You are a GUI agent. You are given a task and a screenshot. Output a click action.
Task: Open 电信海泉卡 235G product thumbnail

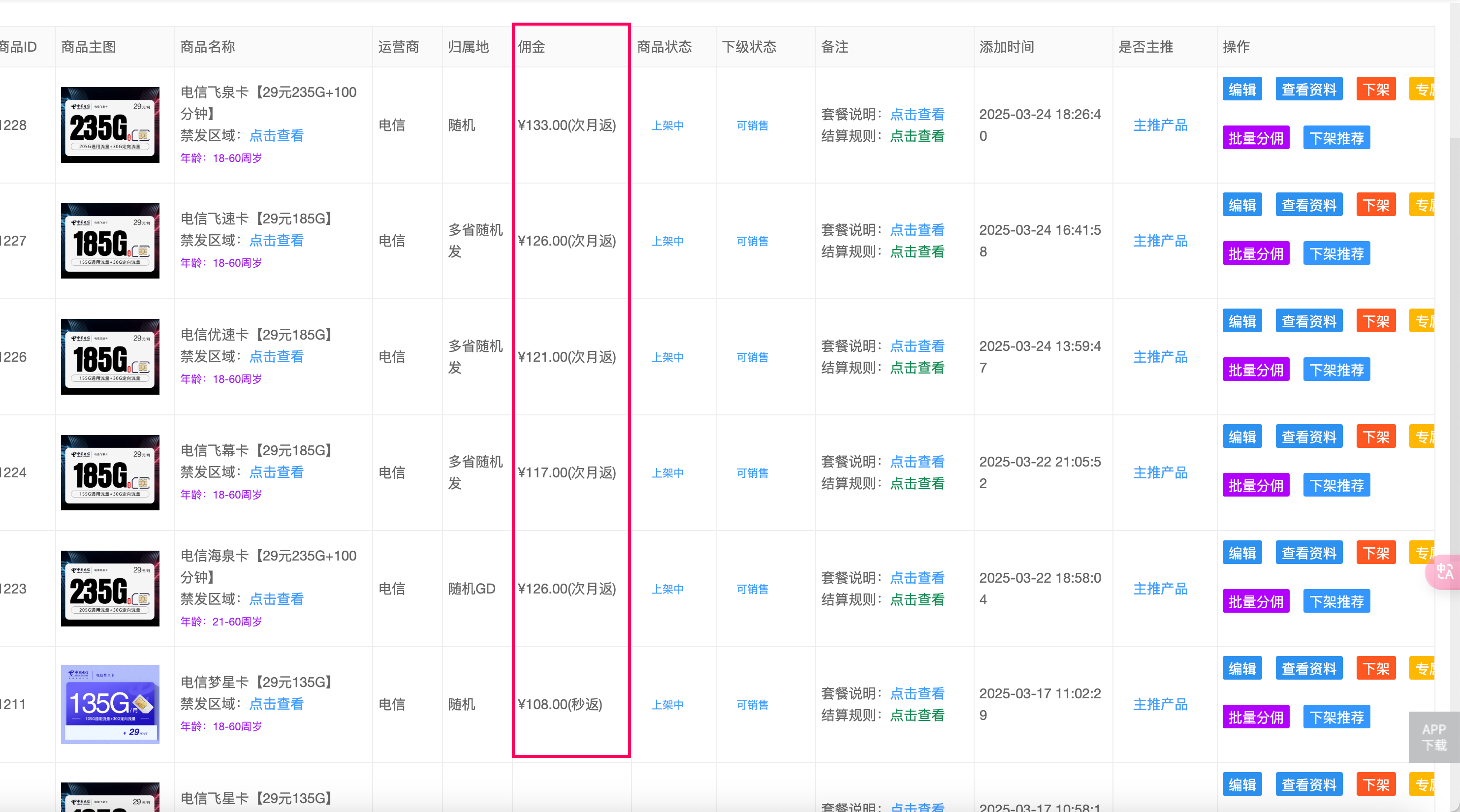110,588
